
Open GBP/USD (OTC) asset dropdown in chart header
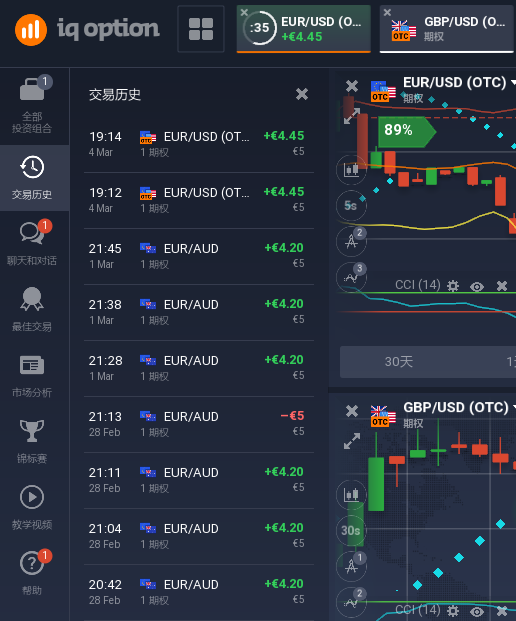459,408
